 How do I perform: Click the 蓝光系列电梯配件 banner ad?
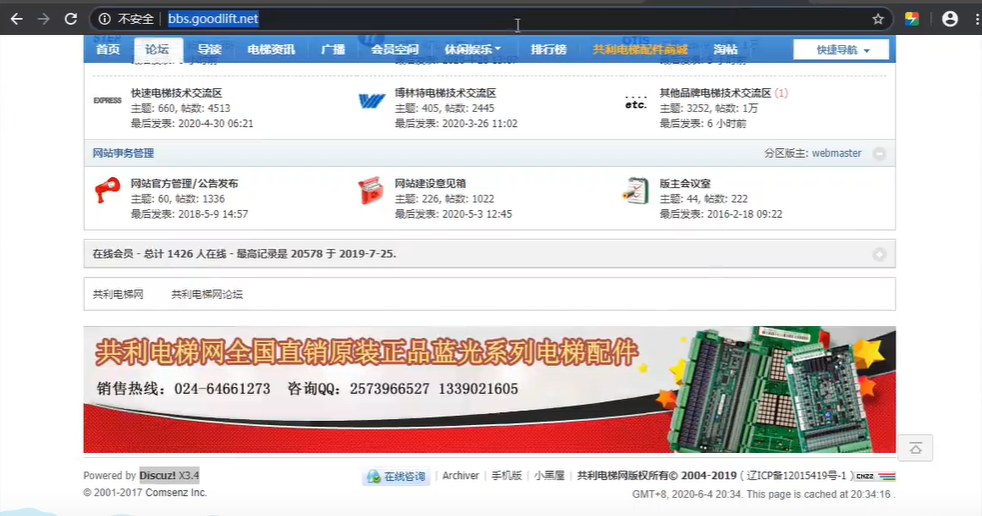click(489, 390)
